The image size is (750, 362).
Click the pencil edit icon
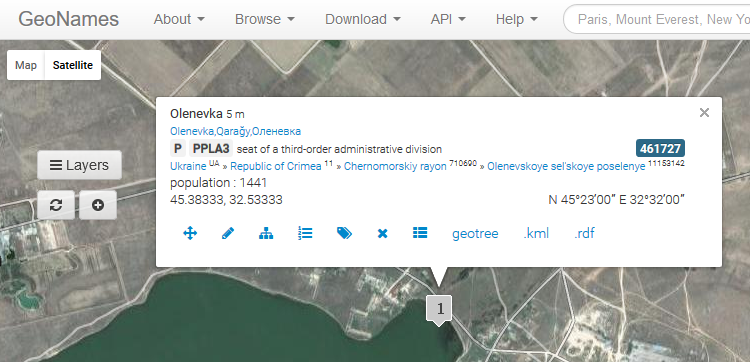[x=228, y=233]
